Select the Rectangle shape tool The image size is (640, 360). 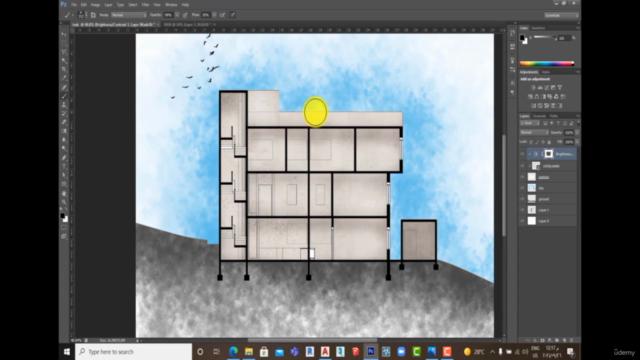pos(64,184)
